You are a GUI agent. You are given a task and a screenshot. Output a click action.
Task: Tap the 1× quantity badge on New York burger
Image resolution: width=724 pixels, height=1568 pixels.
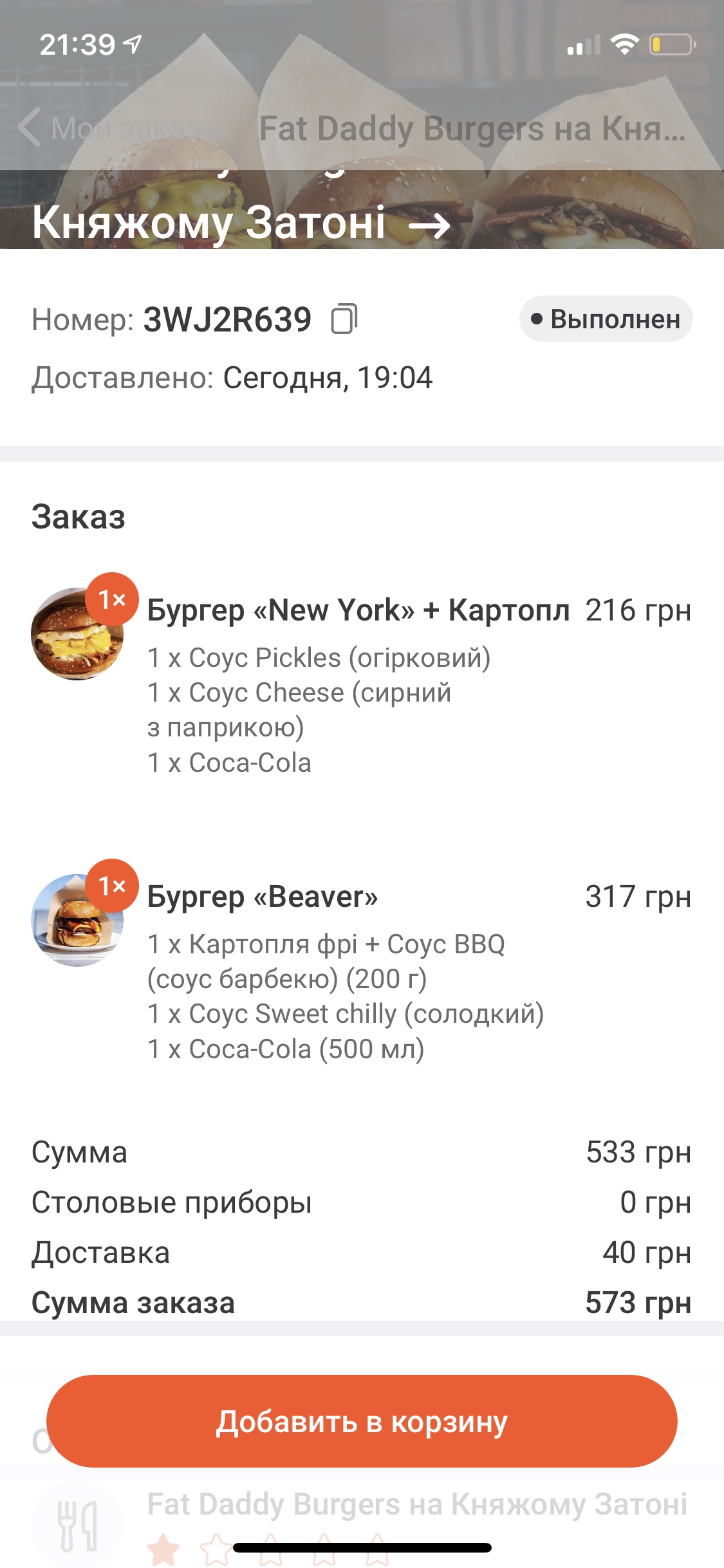tap(111, 599)
